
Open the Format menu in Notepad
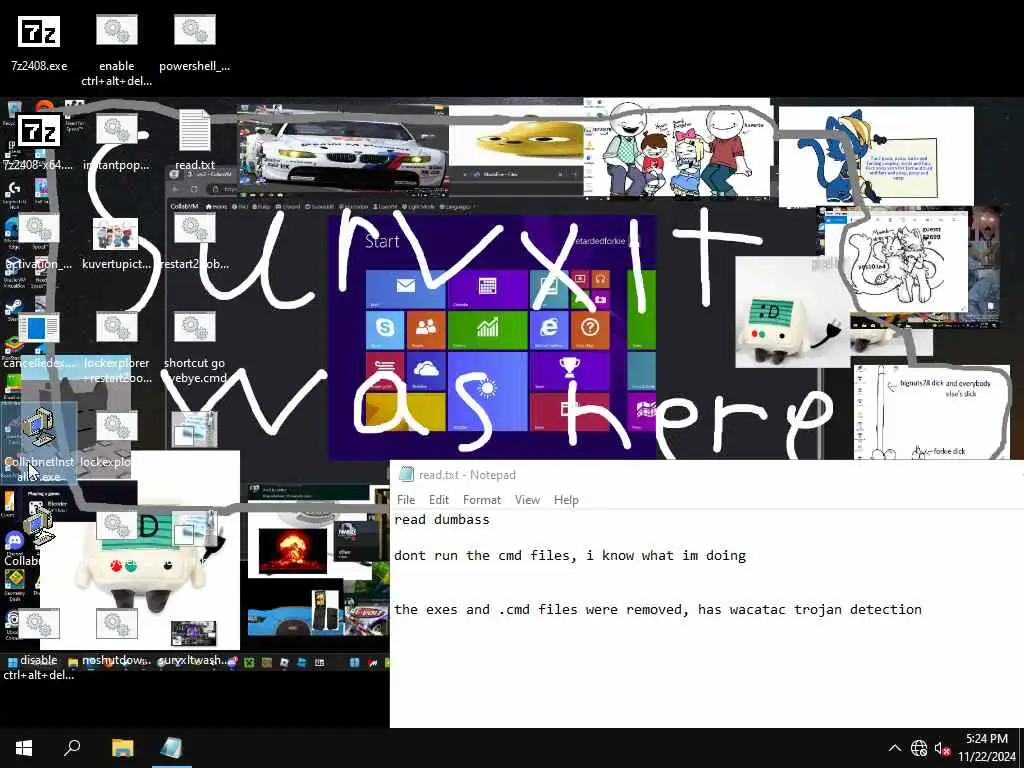pyautogui.click(x=482, y=500)
